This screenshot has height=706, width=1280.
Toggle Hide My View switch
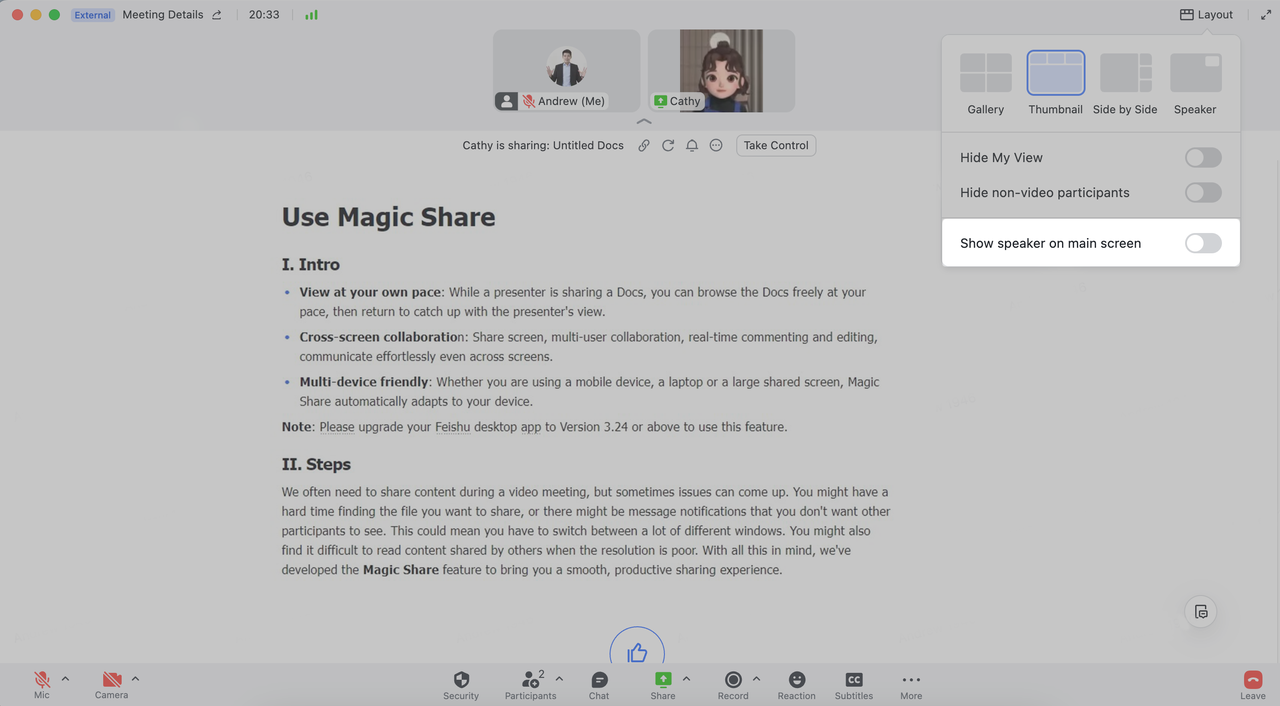(1203, 158)
